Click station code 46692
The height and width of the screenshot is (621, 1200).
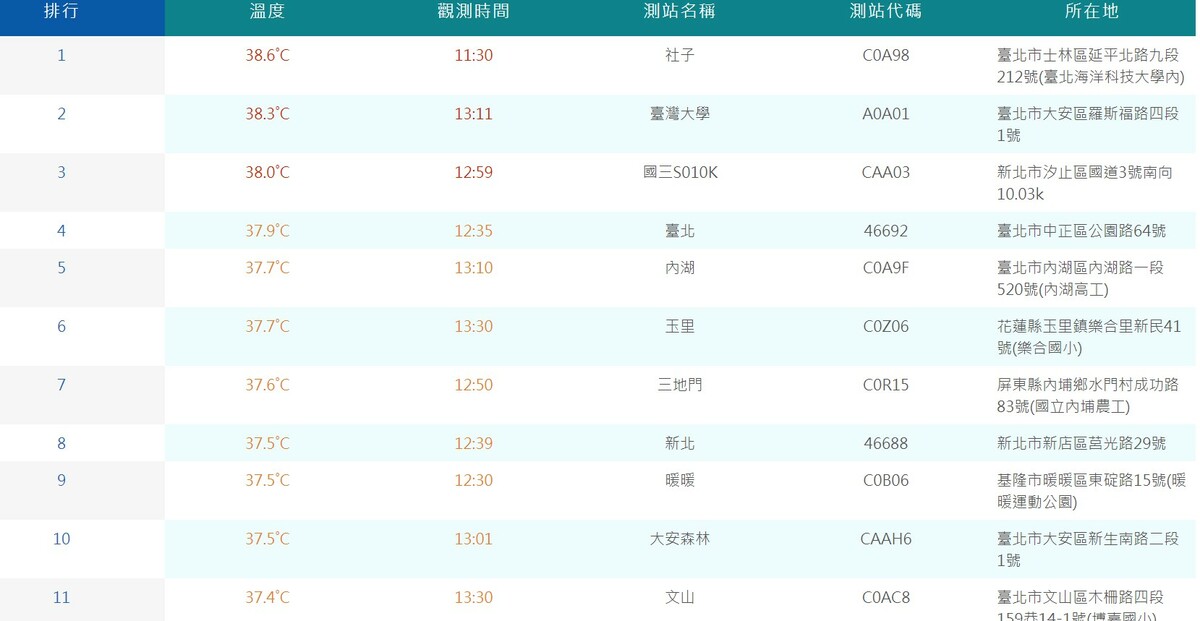coord(885,231)
